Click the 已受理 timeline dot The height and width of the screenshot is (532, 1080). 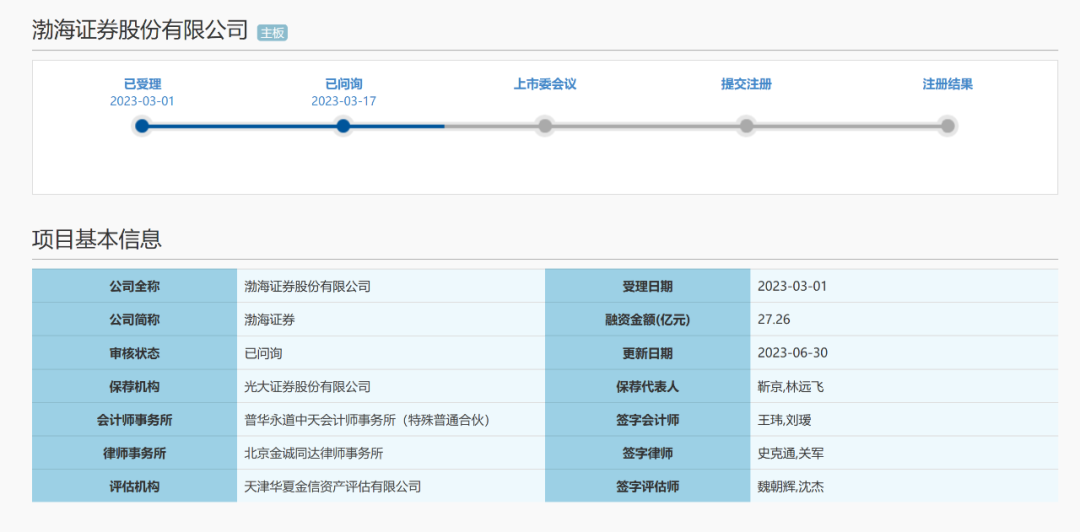coord(142,126)
